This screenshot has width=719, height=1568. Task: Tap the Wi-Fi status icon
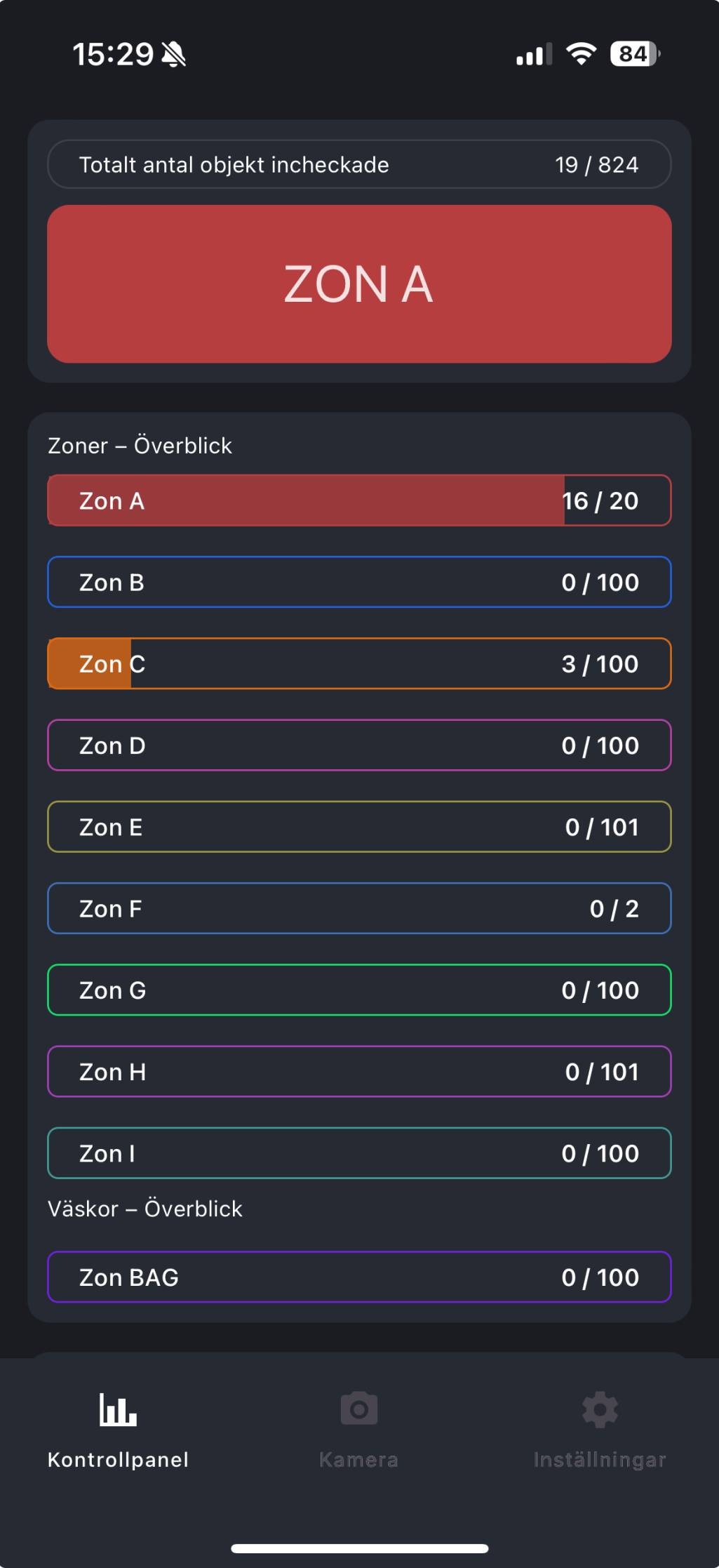[581, 53]
